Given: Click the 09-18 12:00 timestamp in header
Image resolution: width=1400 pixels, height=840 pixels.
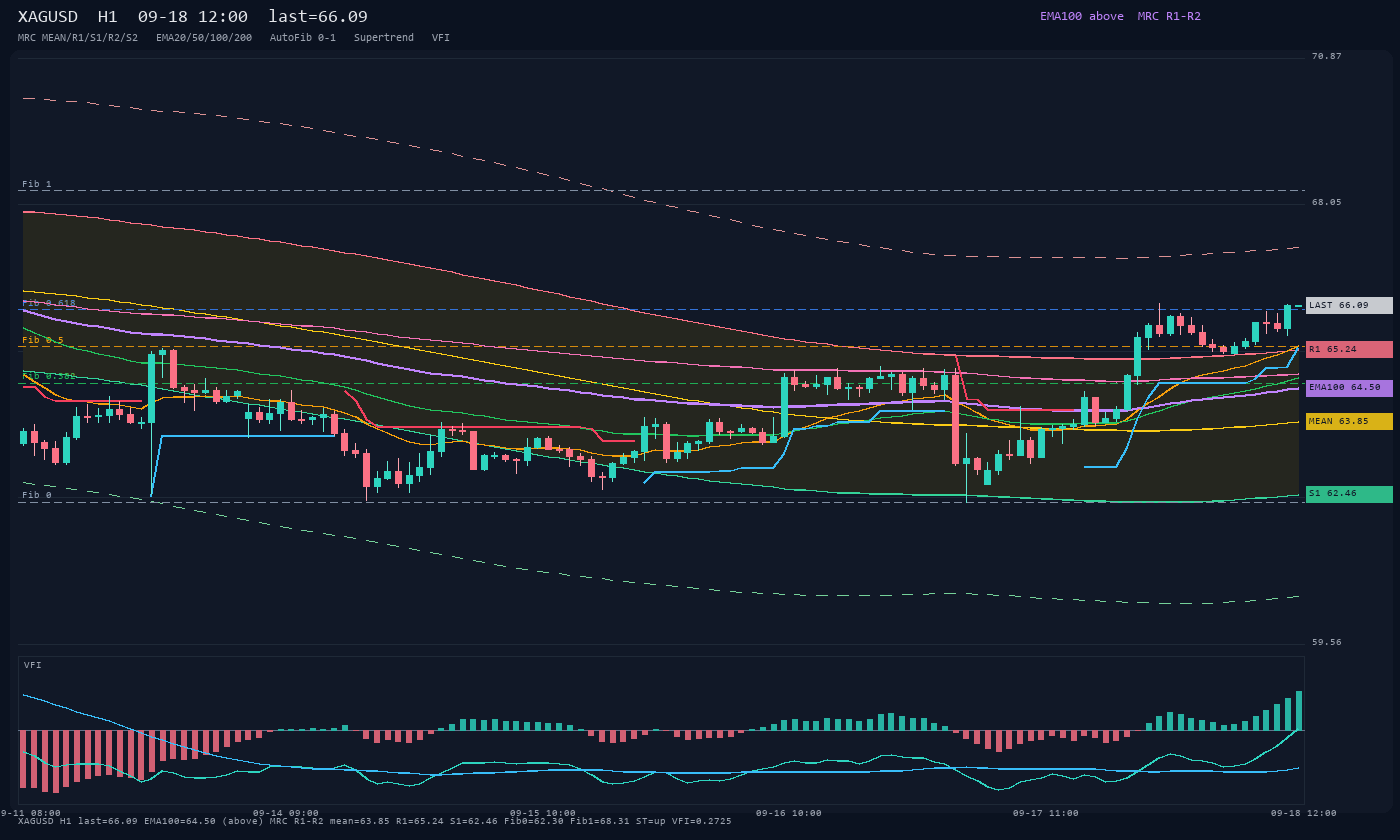Looking at the screenshot, I should [193, 17].
